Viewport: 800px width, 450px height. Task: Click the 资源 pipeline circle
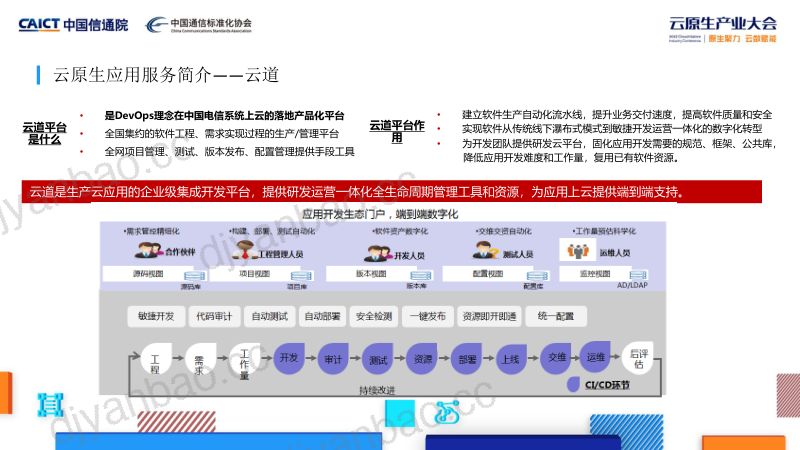coord(422,359)
